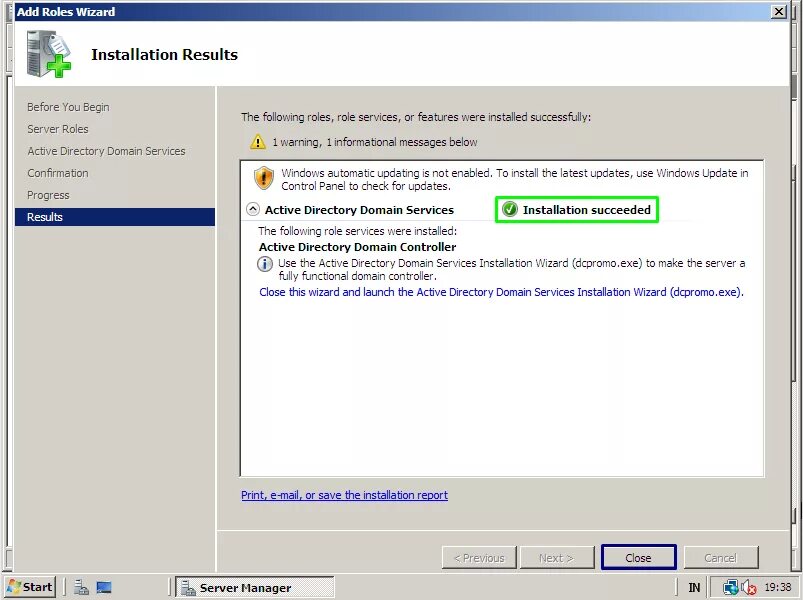Click the muted volume tray icon
This screenshot has width=803, height=600.
click(x=749, y=587)
